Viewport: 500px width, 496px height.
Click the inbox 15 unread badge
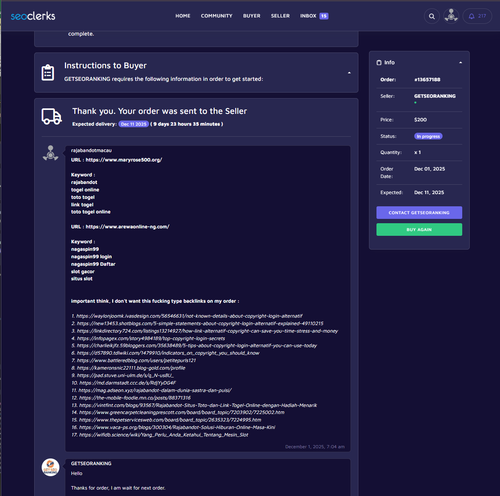[324, 16]
